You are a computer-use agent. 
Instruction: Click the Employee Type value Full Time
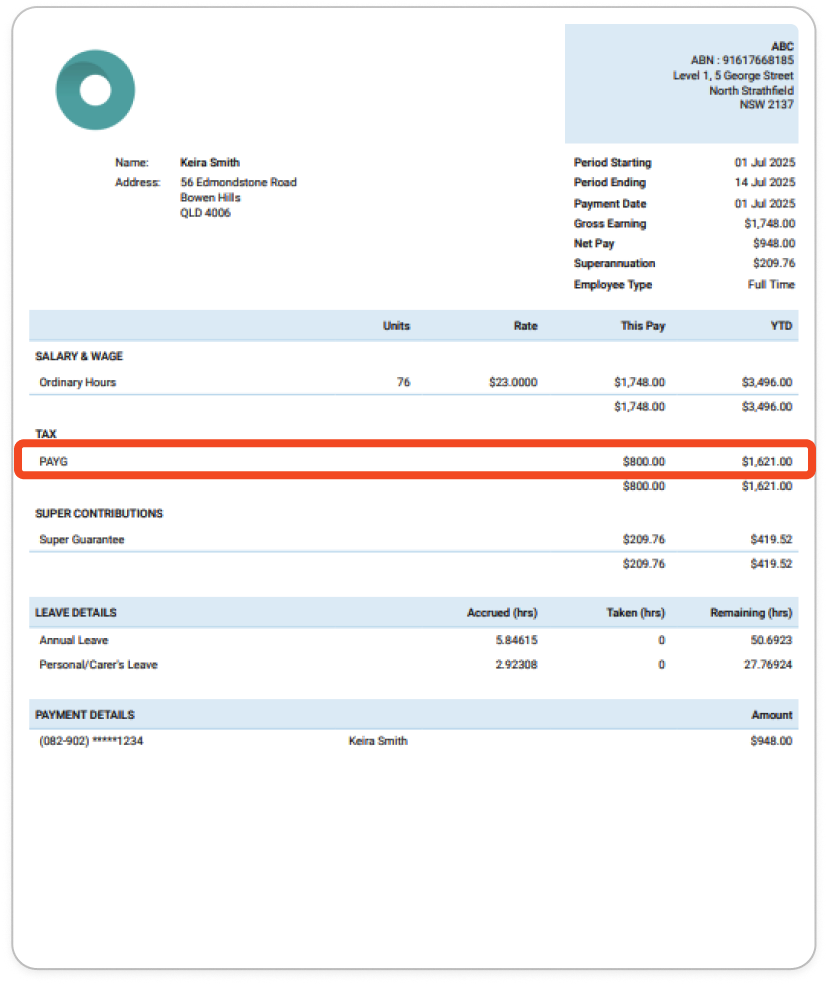click(x=772, y=284)
